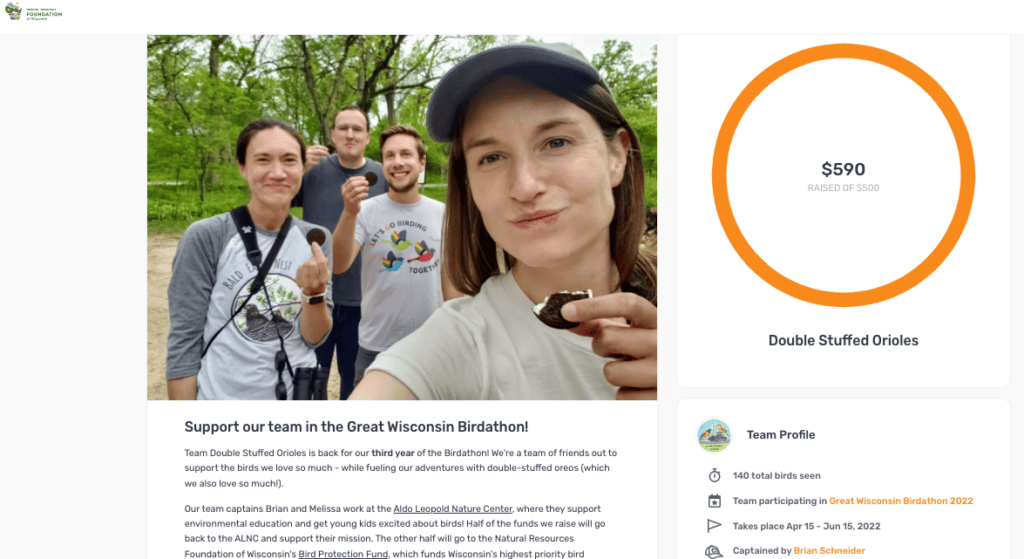Open the Natural Resources Foundation logo

[33, 12]
